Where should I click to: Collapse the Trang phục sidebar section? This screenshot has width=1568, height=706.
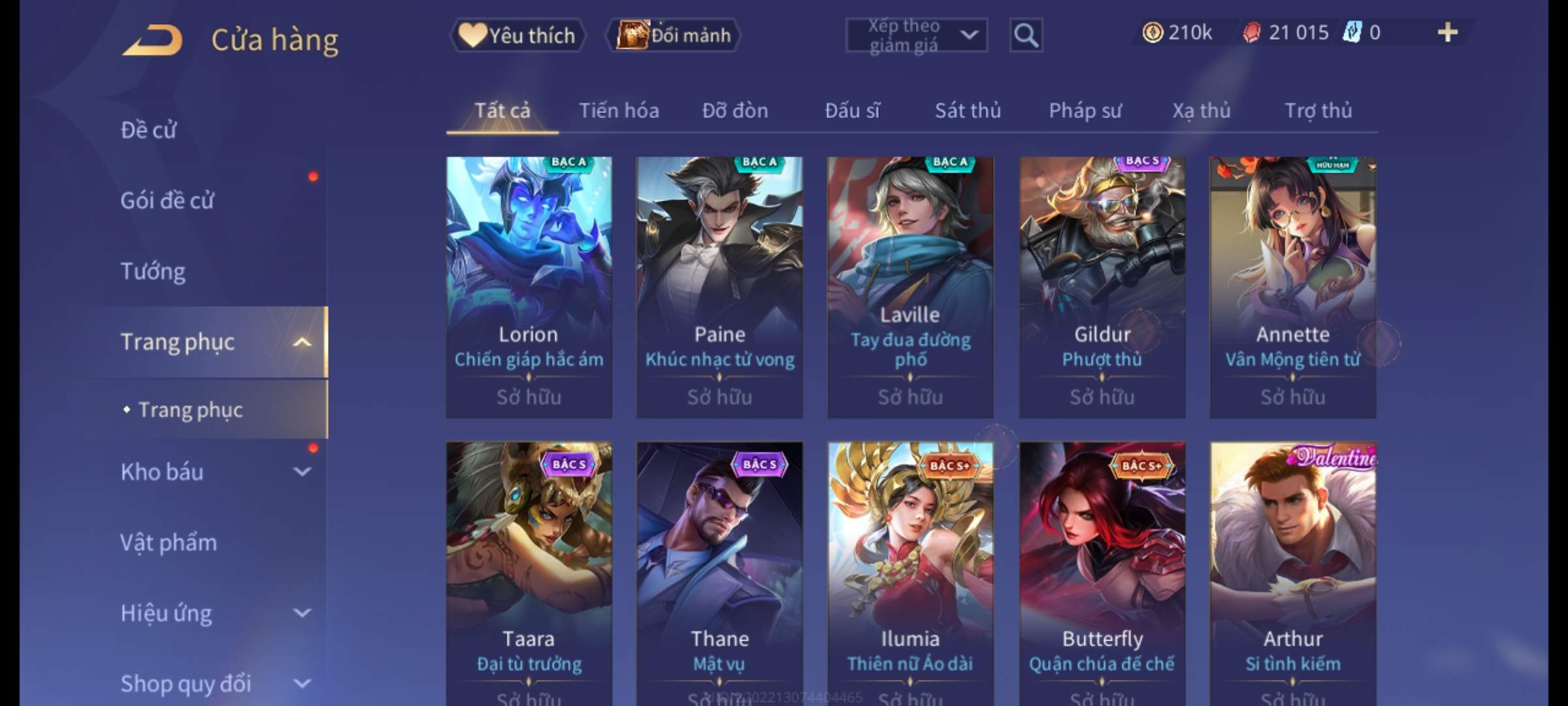tap(302, 342)
